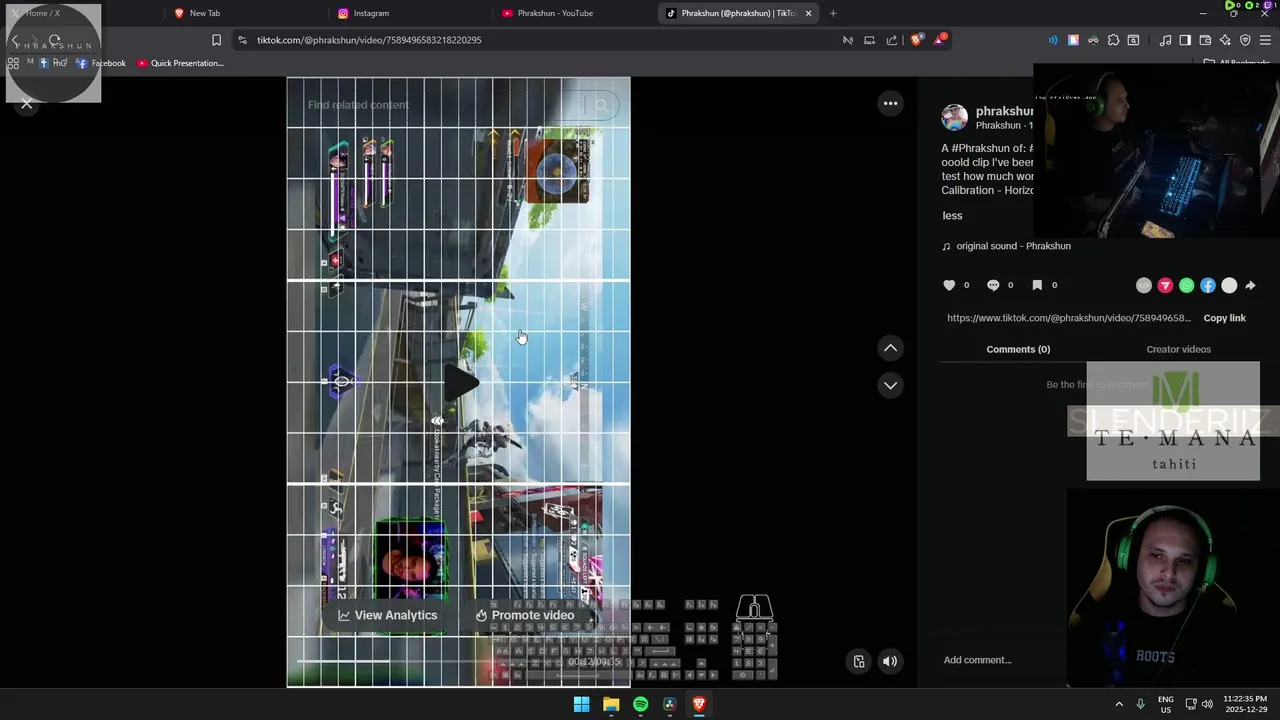Click Promote video button
Viewport: 1280px width, 720px height.
point(525,615)
